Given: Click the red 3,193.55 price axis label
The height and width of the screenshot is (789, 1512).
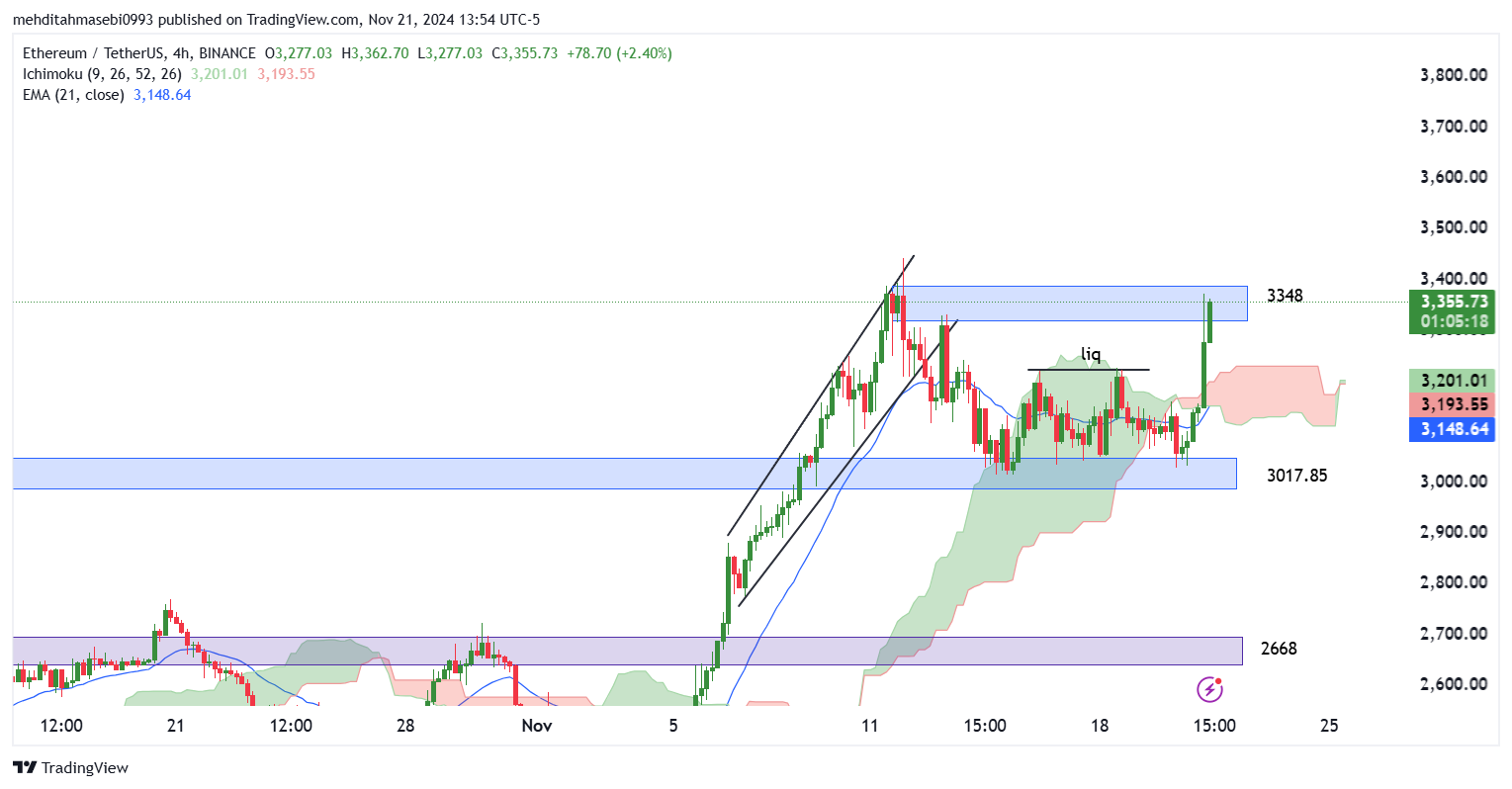Looking at the screenshot, I should tap(1453, 404).
